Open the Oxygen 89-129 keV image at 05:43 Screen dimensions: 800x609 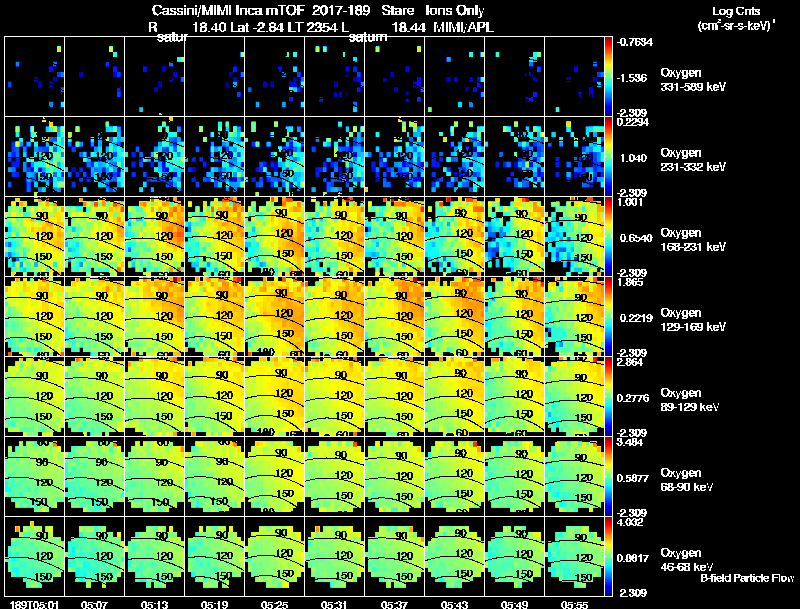pyautogui.click(x=455, y=396)
